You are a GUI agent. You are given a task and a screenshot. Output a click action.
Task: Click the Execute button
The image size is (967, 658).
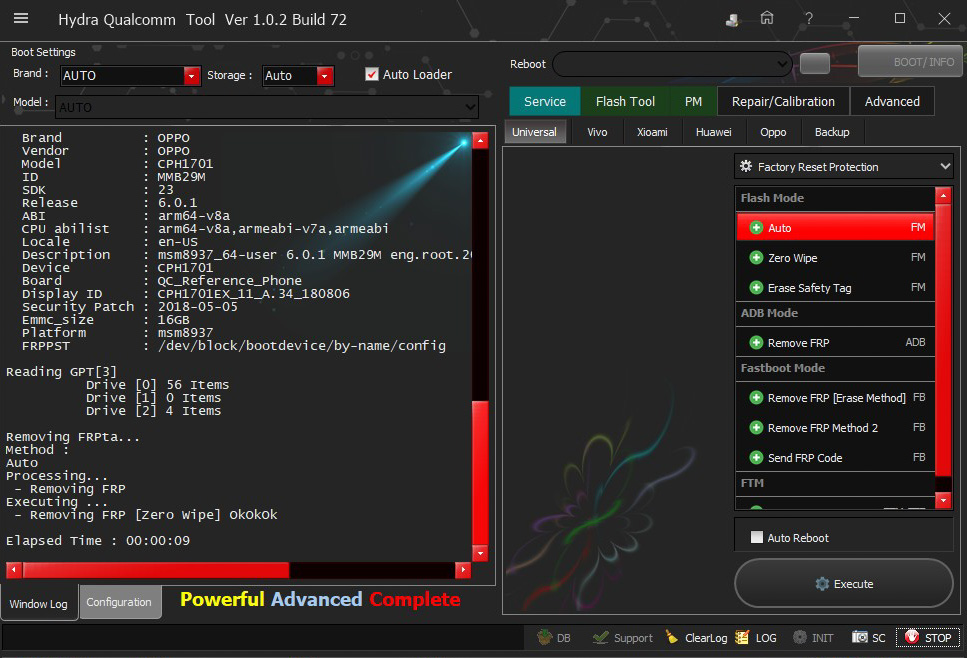click(x=844, y=584)
